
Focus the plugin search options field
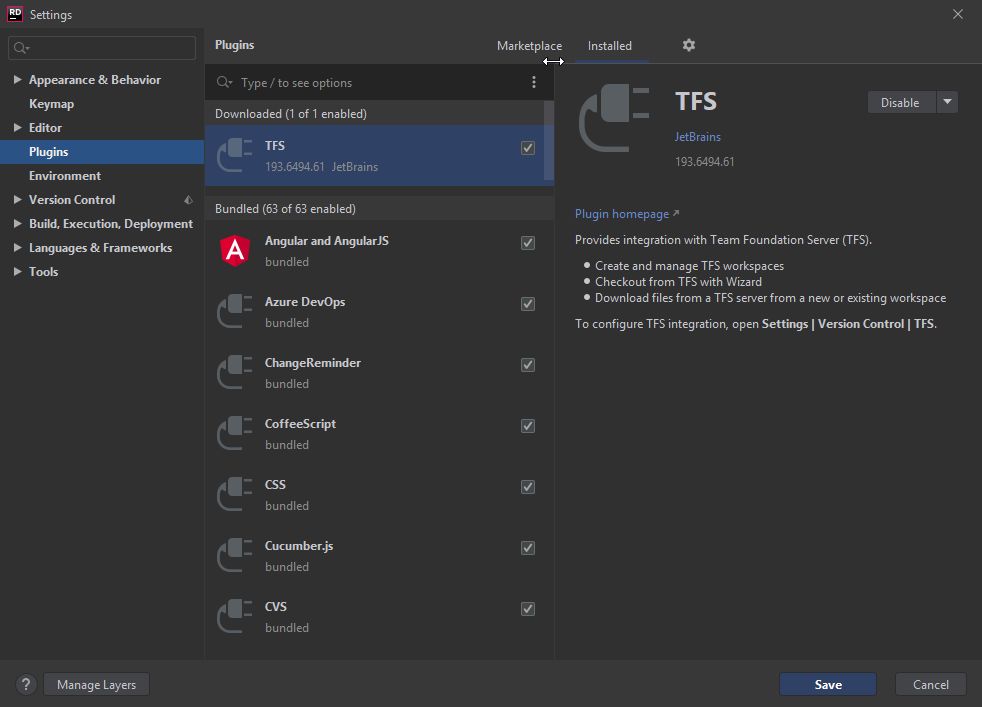[379, 82]
